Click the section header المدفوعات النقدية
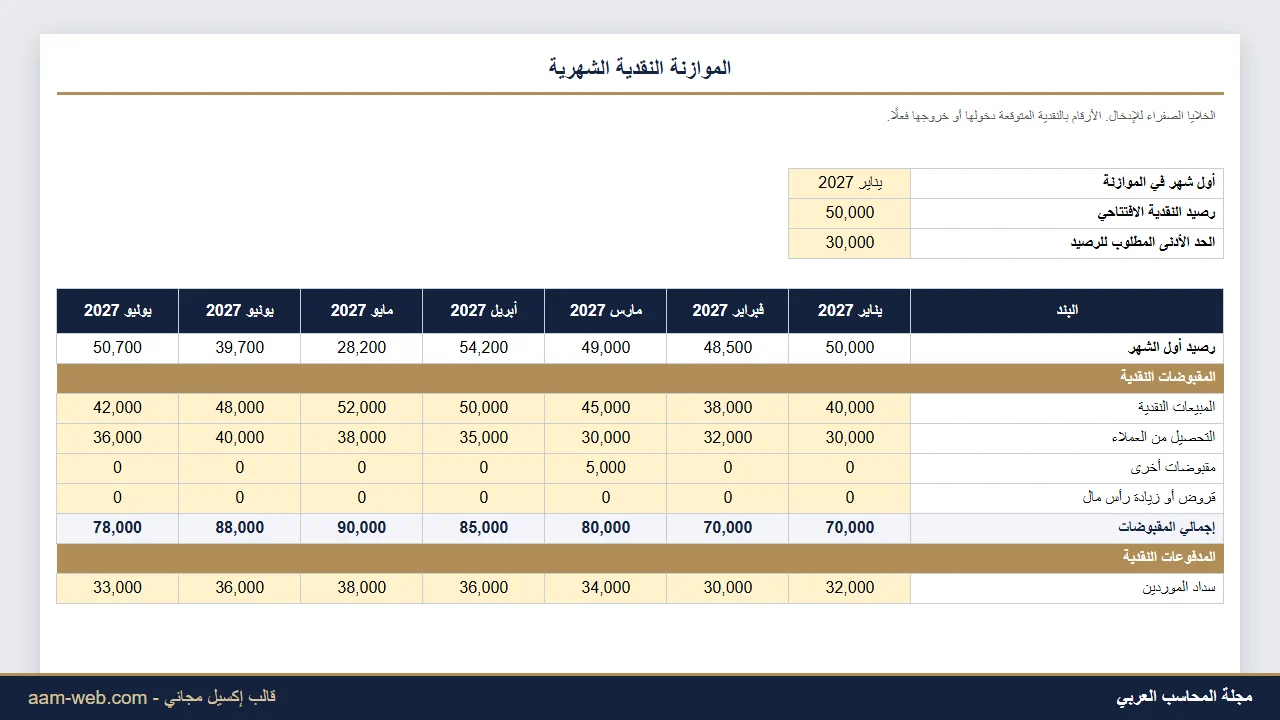 (640, 558)
